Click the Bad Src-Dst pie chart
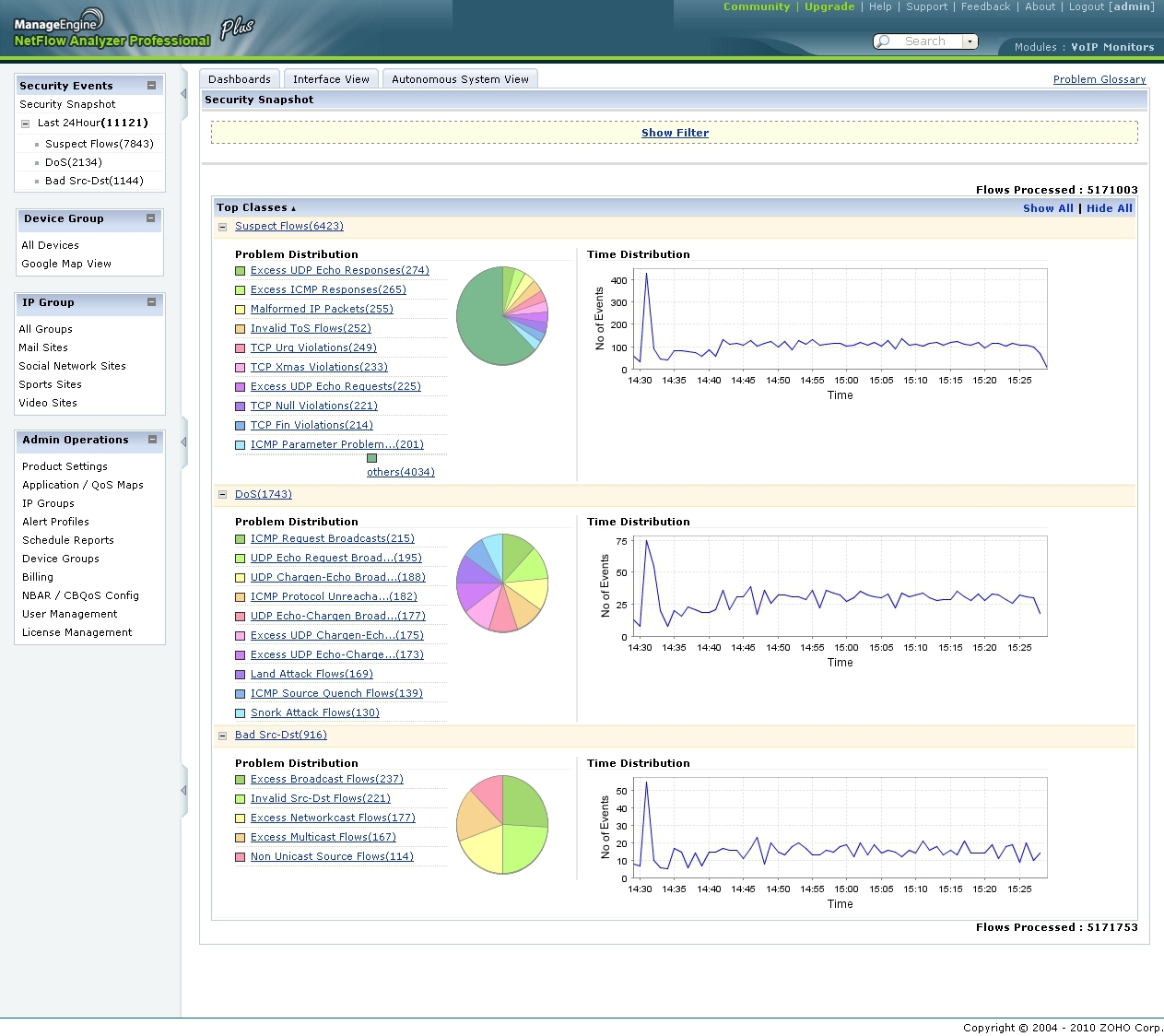Viewport: 1164px width, 1036px height. pyautogui.click(x=502, y=824)
